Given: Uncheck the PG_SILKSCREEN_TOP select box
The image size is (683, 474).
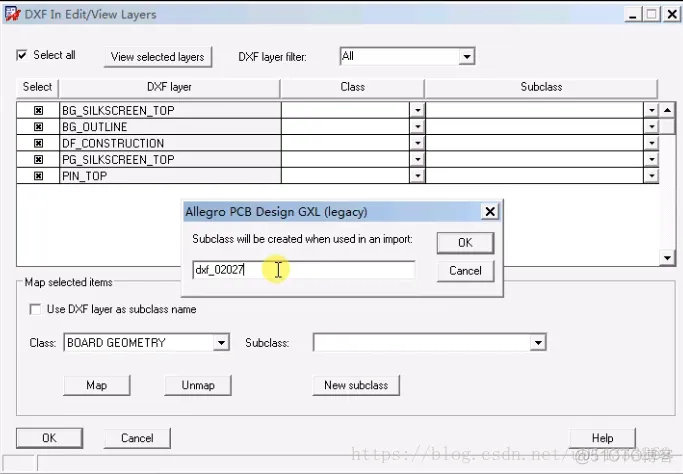Looking at the screenshot, I should coord(38,159).
